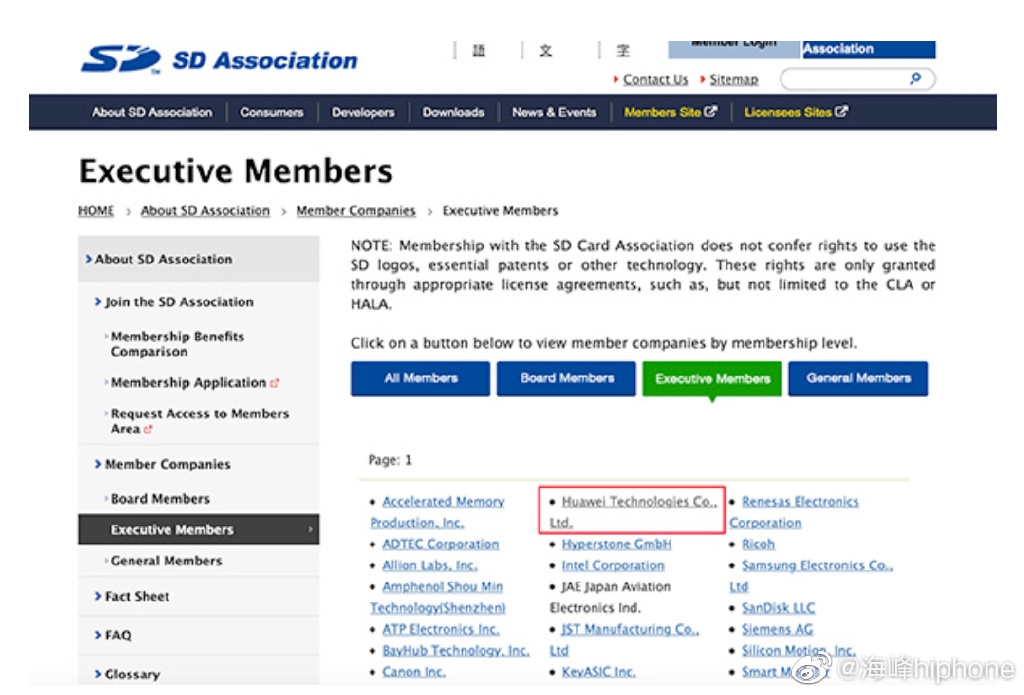Open Renesas Electronics Corporation link
Screen dimensions: 1024x695
point(793,512)
